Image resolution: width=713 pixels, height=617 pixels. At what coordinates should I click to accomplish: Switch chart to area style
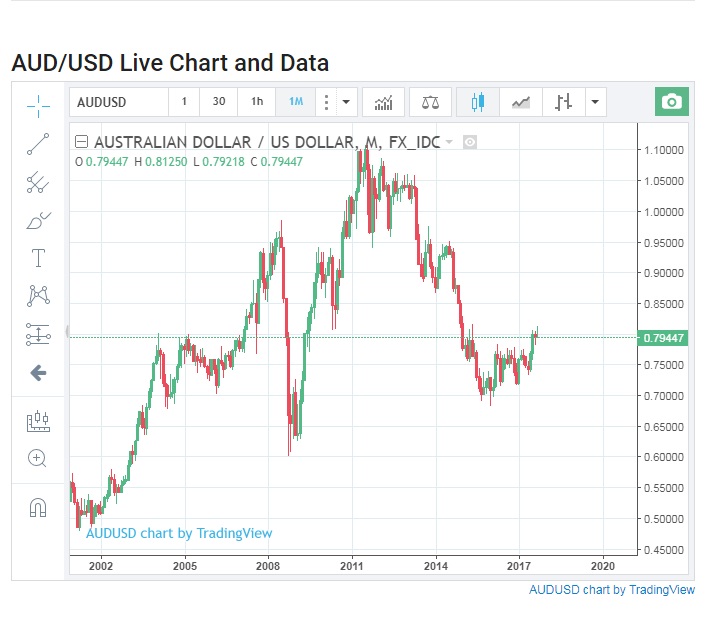point(520,102)
